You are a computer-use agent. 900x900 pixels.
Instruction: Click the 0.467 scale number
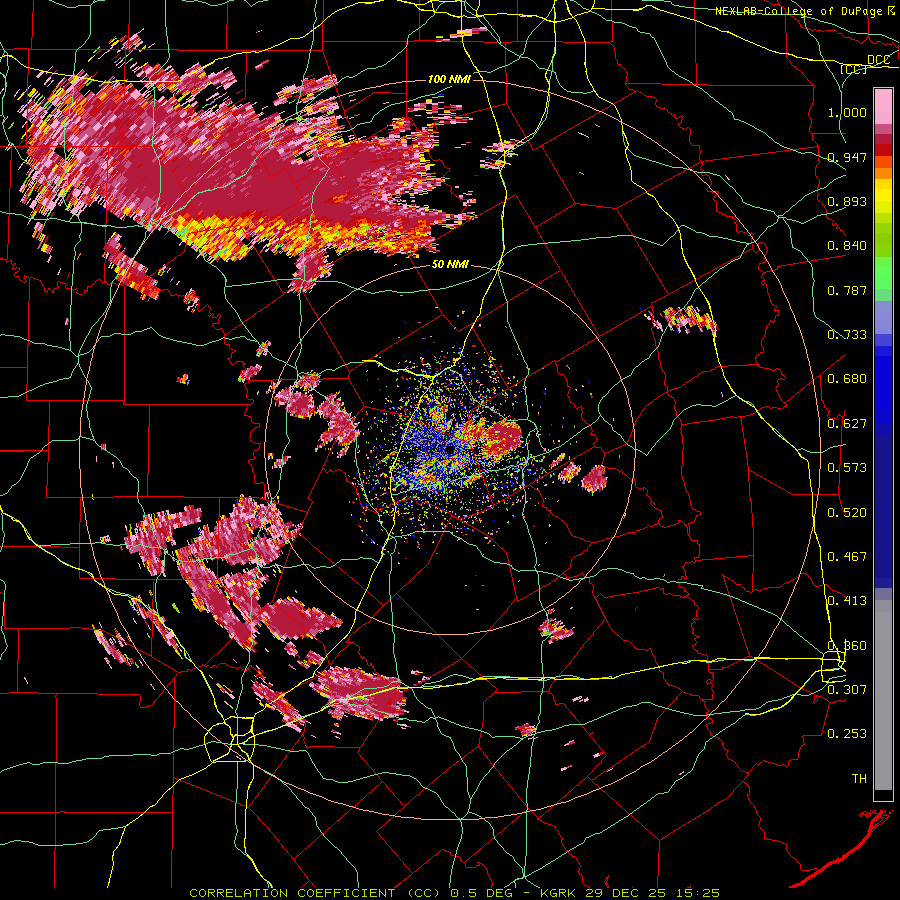(847, 557)
